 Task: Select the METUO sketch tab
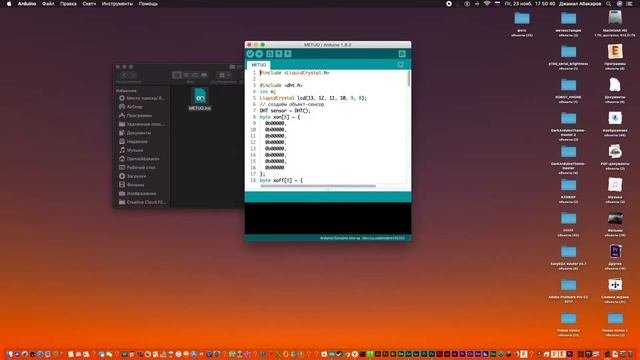258,65
